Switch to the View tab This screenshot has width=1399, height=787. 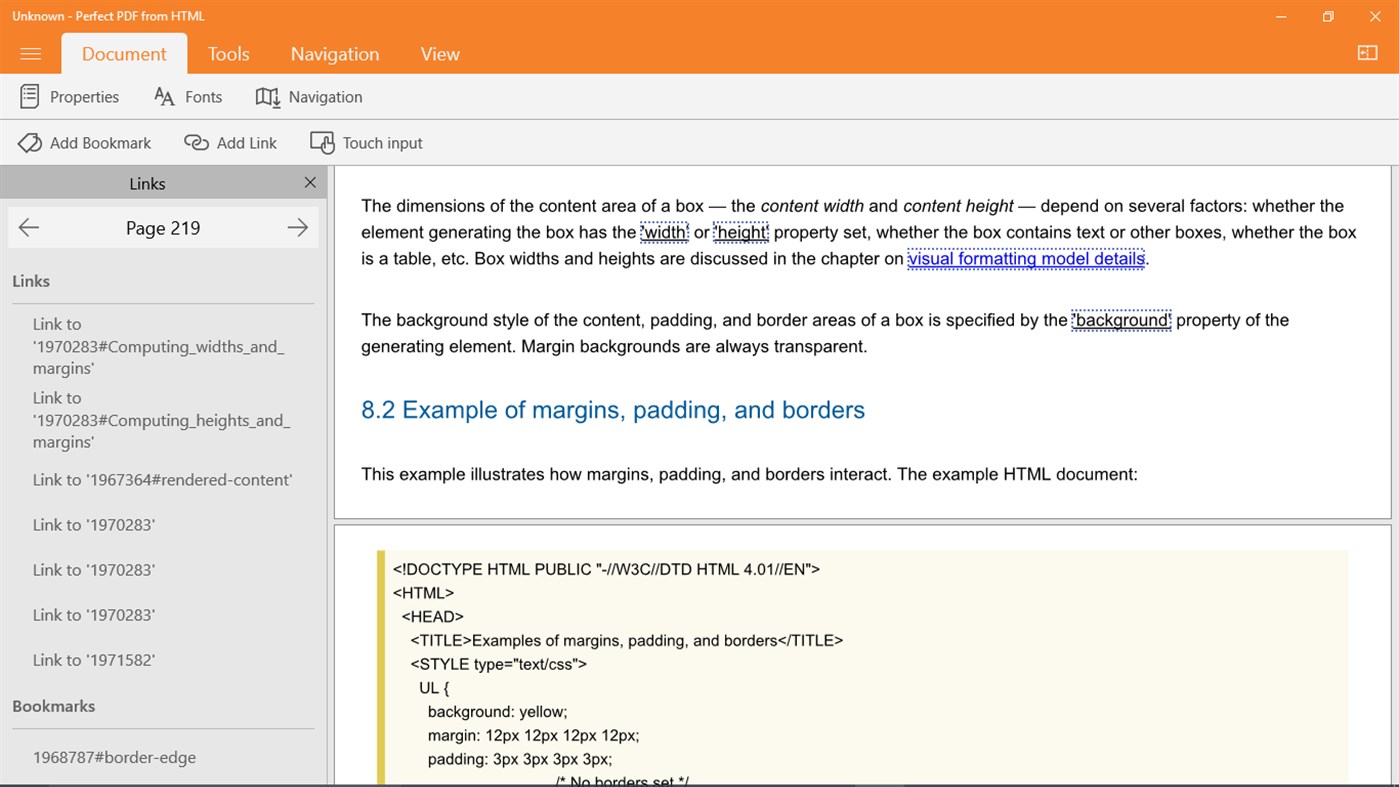440,53
